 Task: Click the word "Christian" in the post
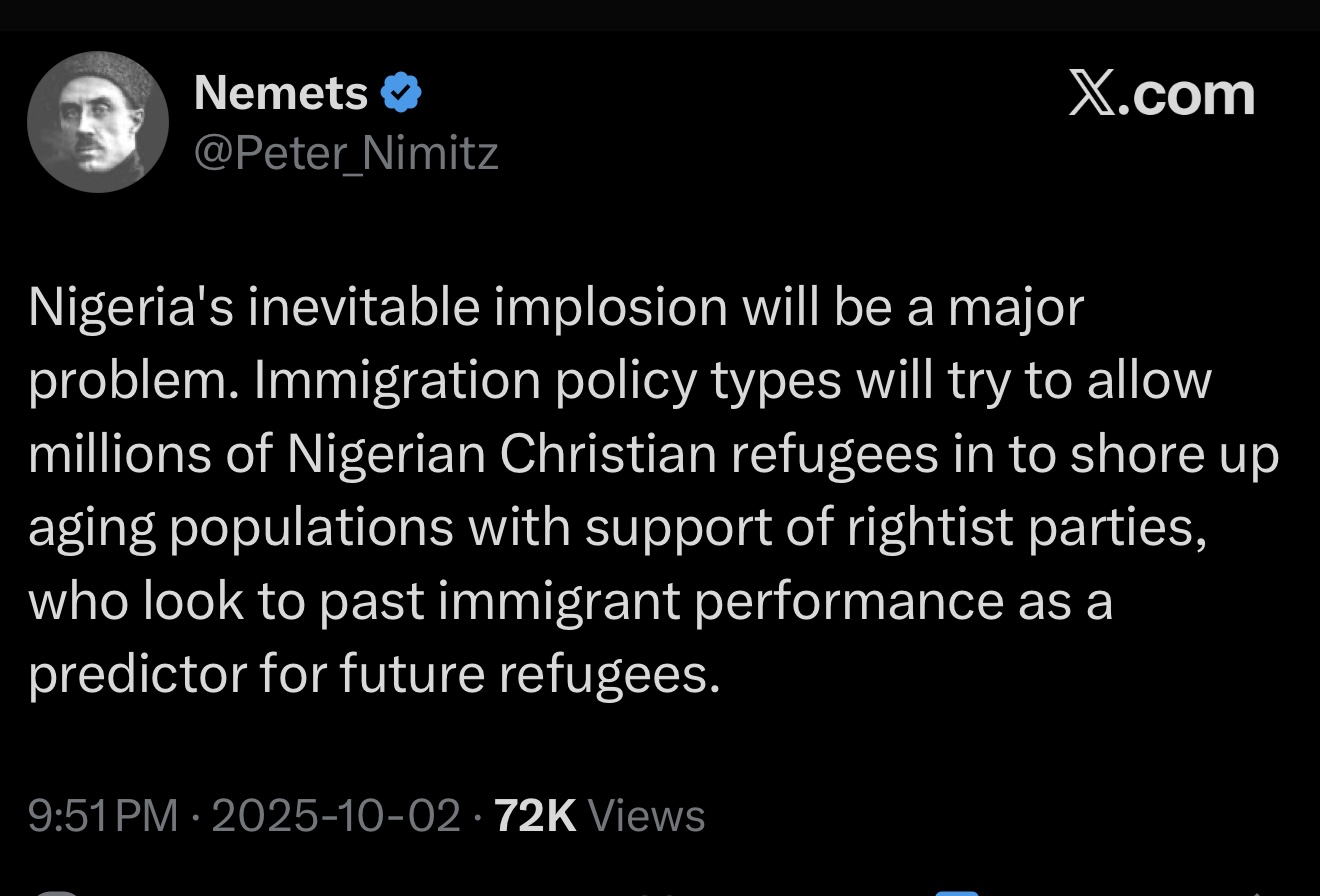click(x=608, y=453)
